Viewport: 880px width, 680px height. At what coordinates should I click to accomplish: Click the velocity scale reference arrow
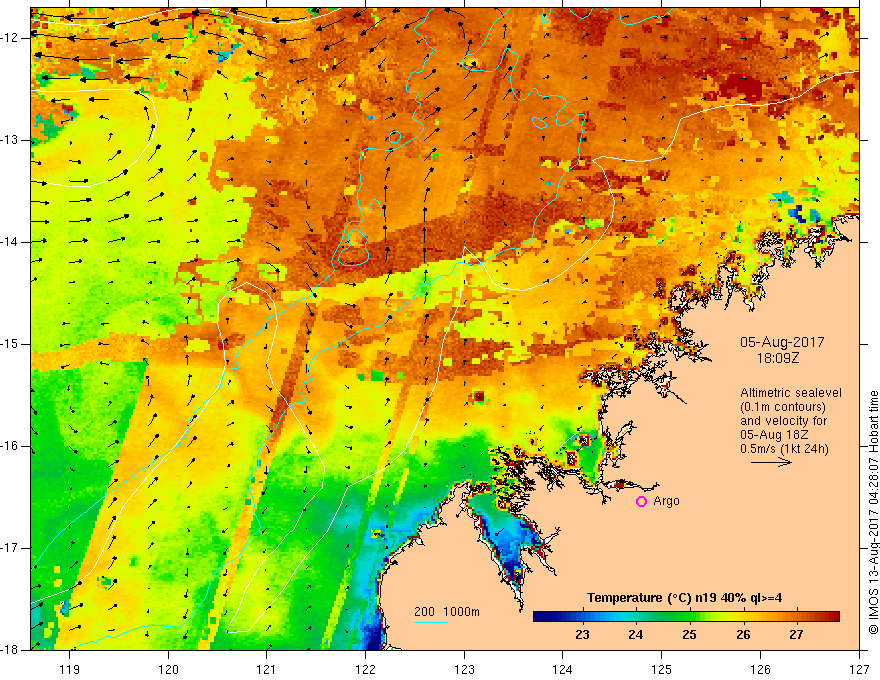coord(771,462)
